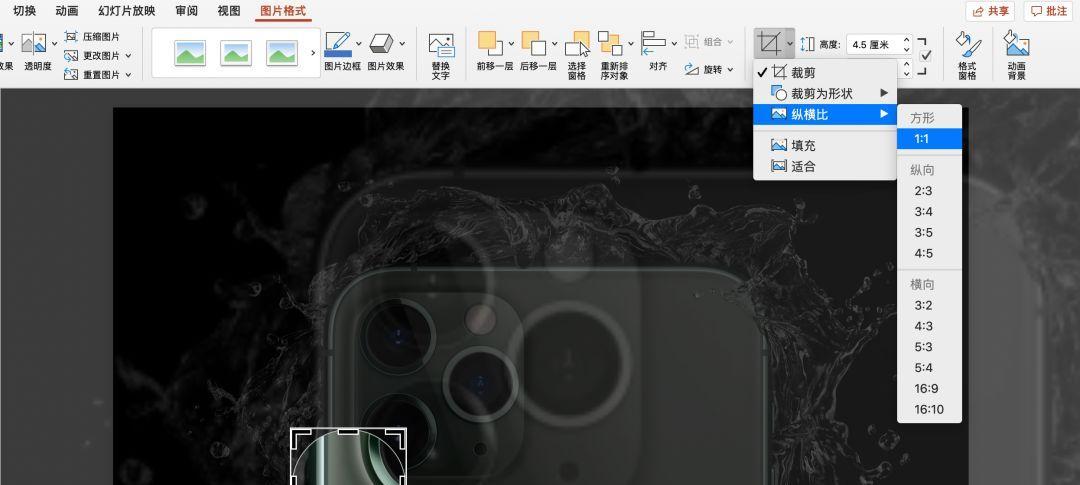
Task: Switch to the 切换 tab
Action: click(25, 11)
